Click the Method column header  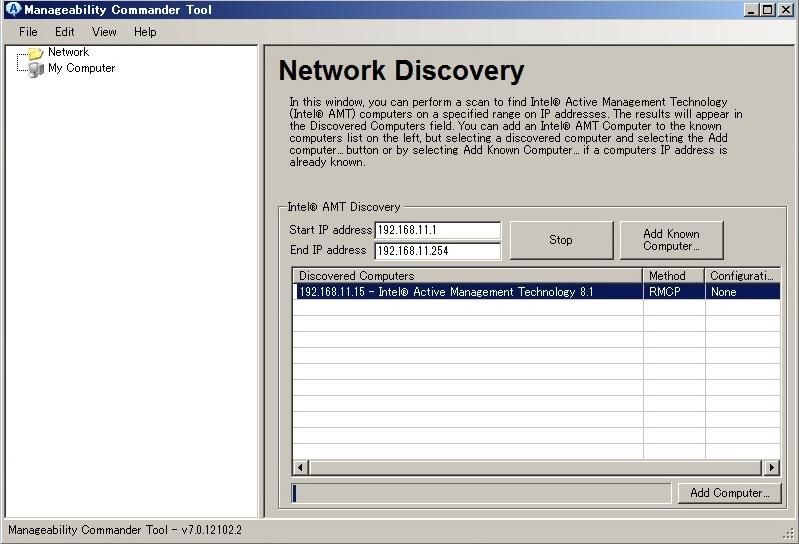point(674,276)
